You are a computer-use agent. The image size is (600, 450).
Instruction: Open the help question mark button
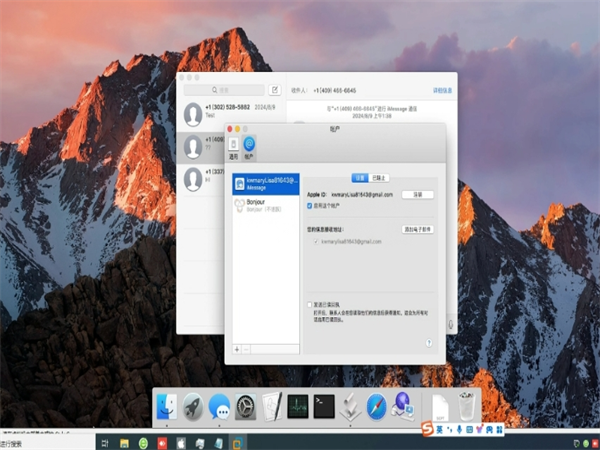point(429,342)
